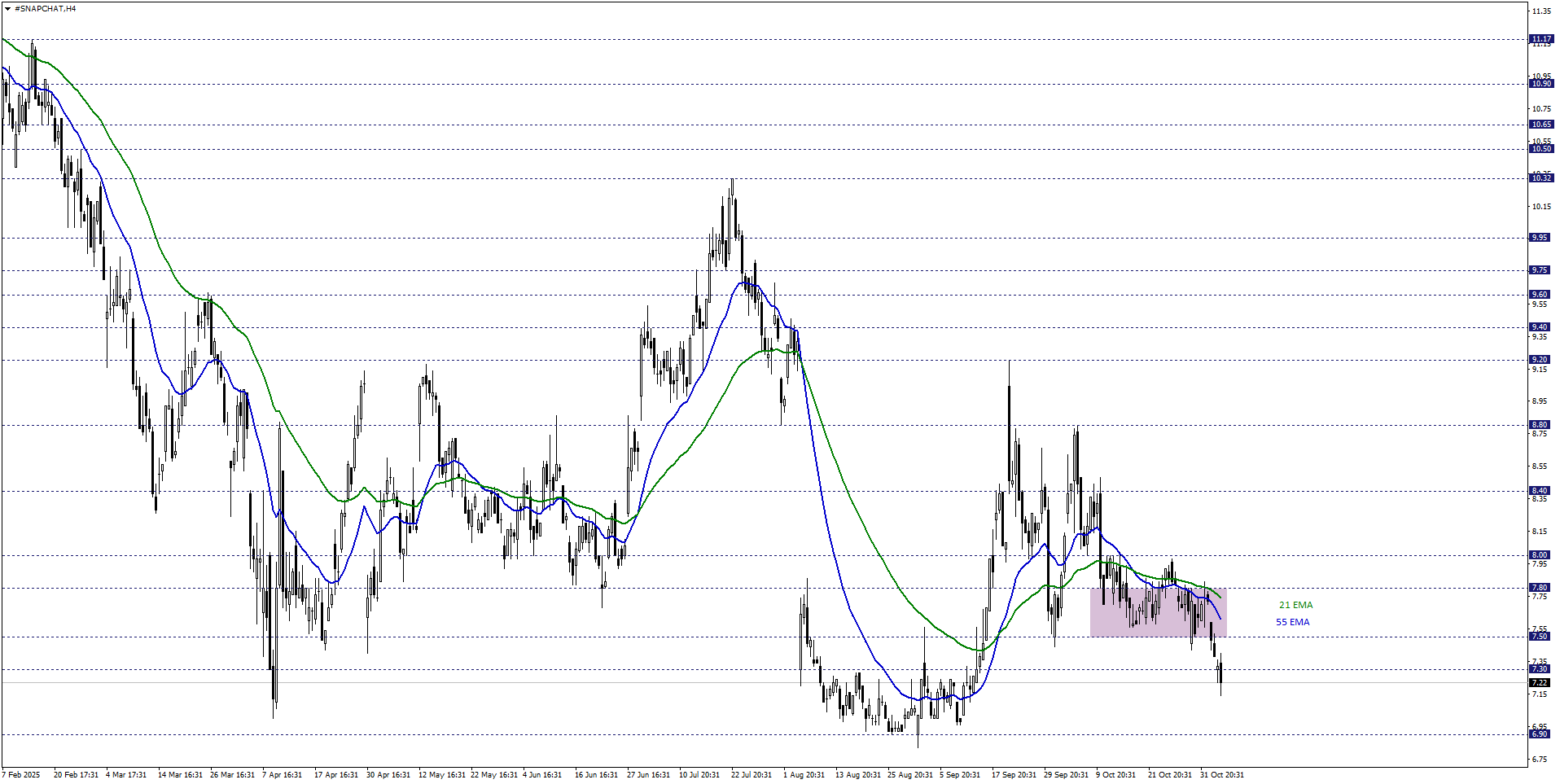Click the #SNAPCHAT,H4 chart title
This screenshot has width=1560, height=784.
click(46, 8)
